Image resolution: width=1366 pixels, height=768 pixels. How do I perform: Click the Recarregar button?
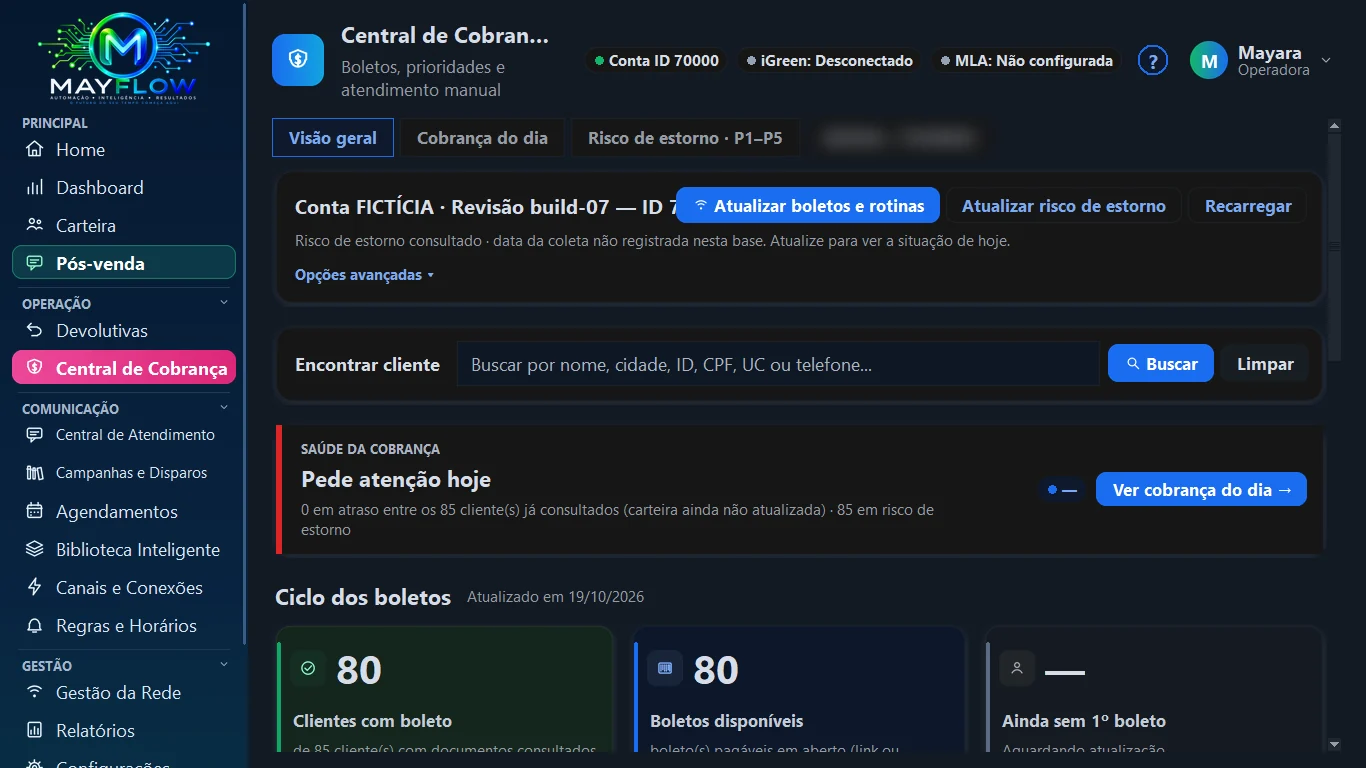[1248, 206]
